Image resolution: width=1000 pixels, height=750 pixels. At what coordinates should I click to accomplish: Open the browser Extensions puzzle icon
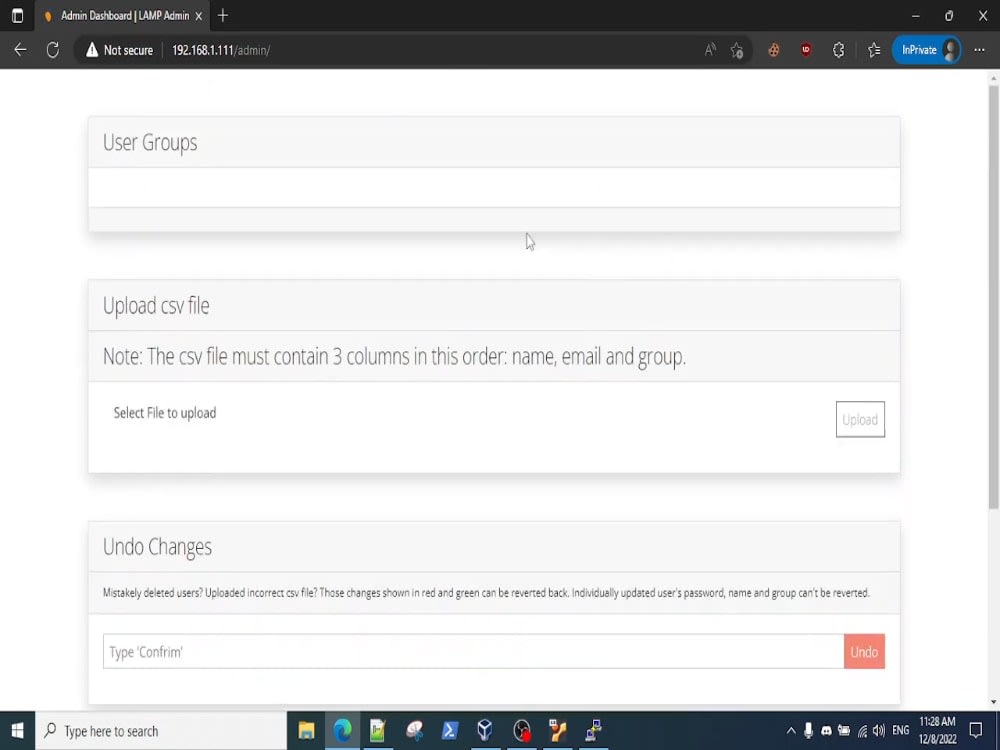(838, 49)
